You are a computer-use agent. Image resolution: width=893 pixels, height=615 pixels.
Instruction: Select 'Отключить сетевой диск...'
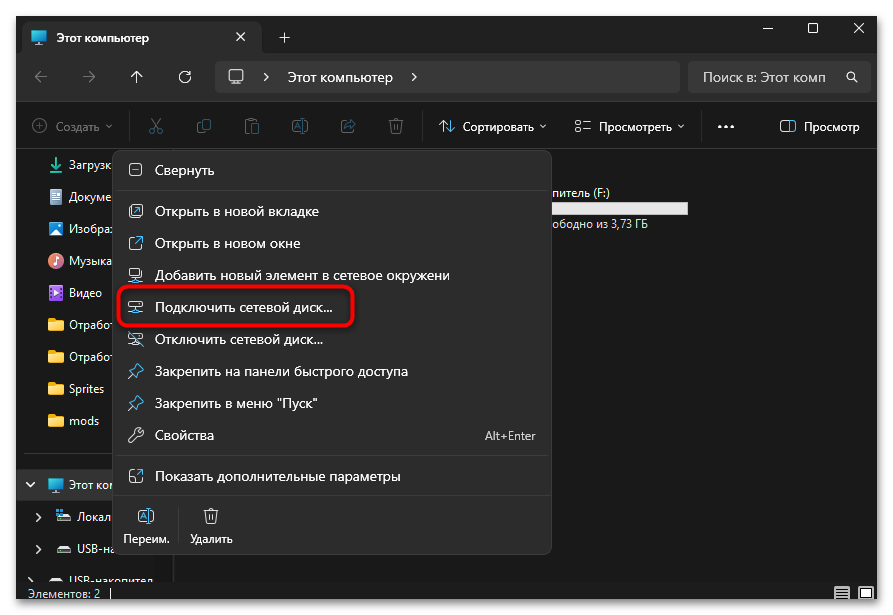coord(333,339)
